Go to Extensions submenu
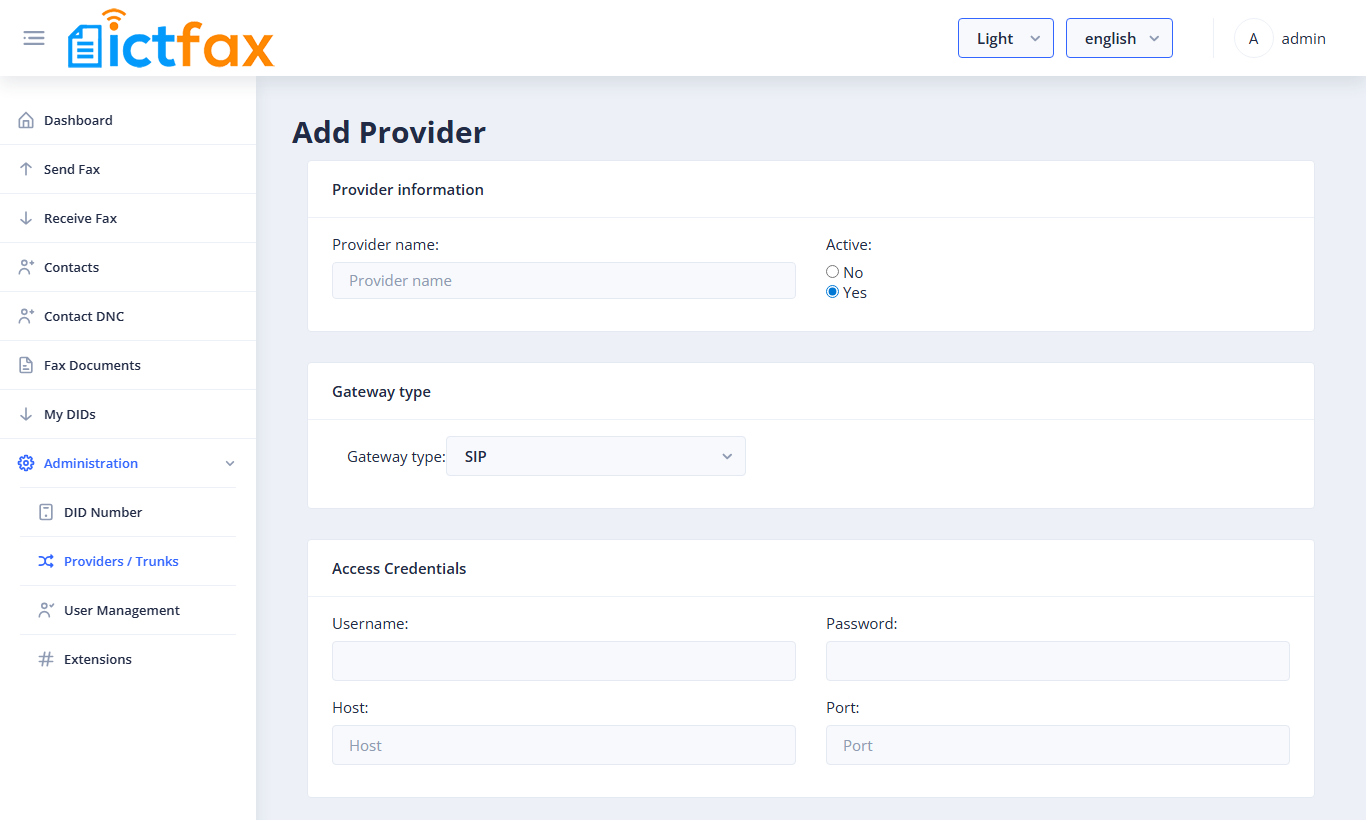1366x820 pixels. click(x=98, y=659)
